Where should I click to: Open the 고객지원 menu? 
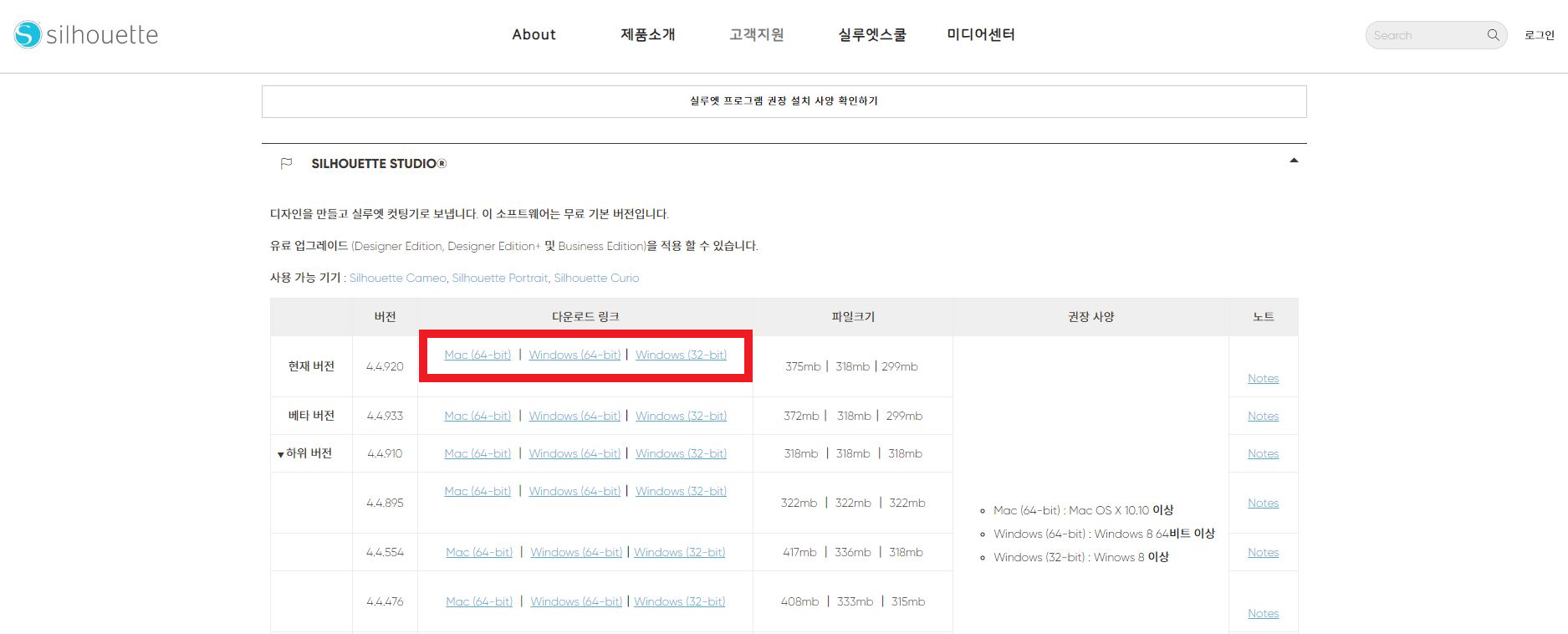point(756,34)
